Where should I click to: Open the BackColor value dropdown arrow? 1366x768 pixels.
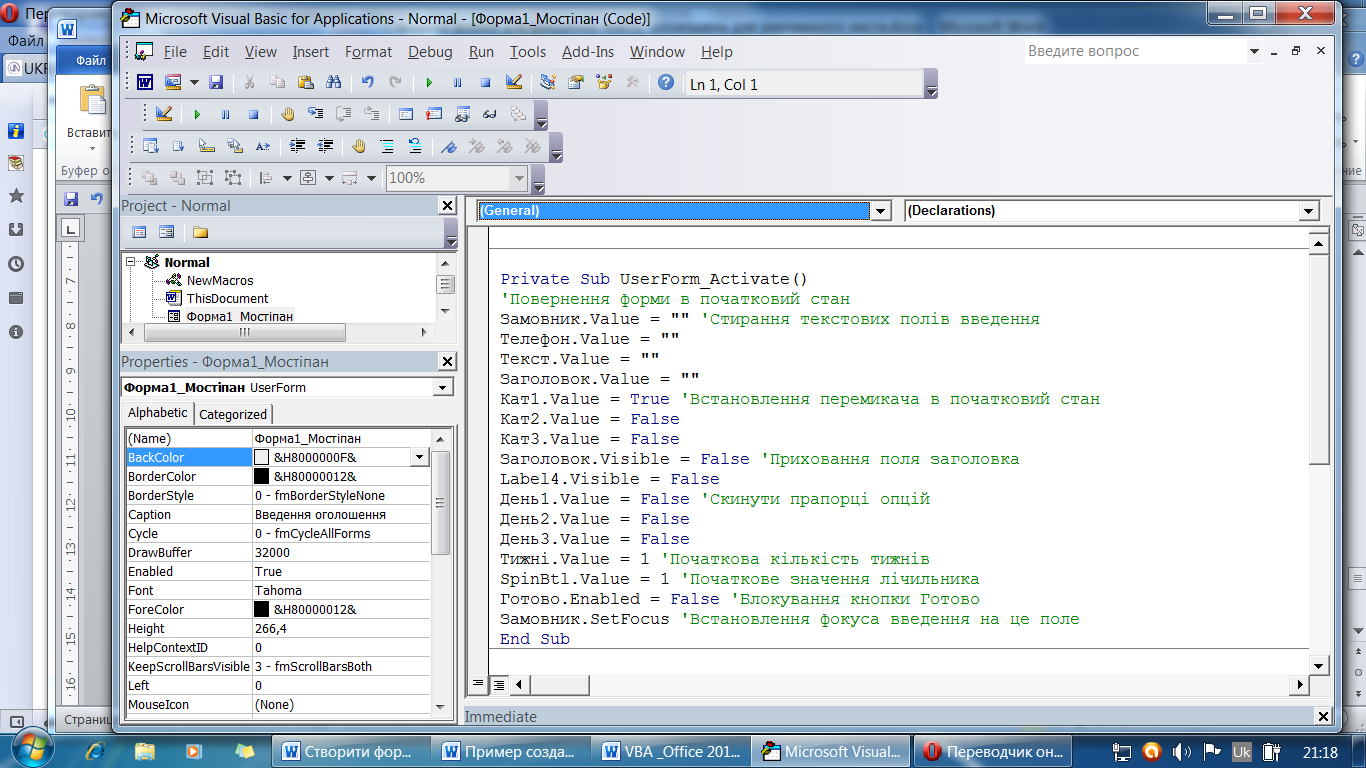pyautogui.click(x=420, y=457)
